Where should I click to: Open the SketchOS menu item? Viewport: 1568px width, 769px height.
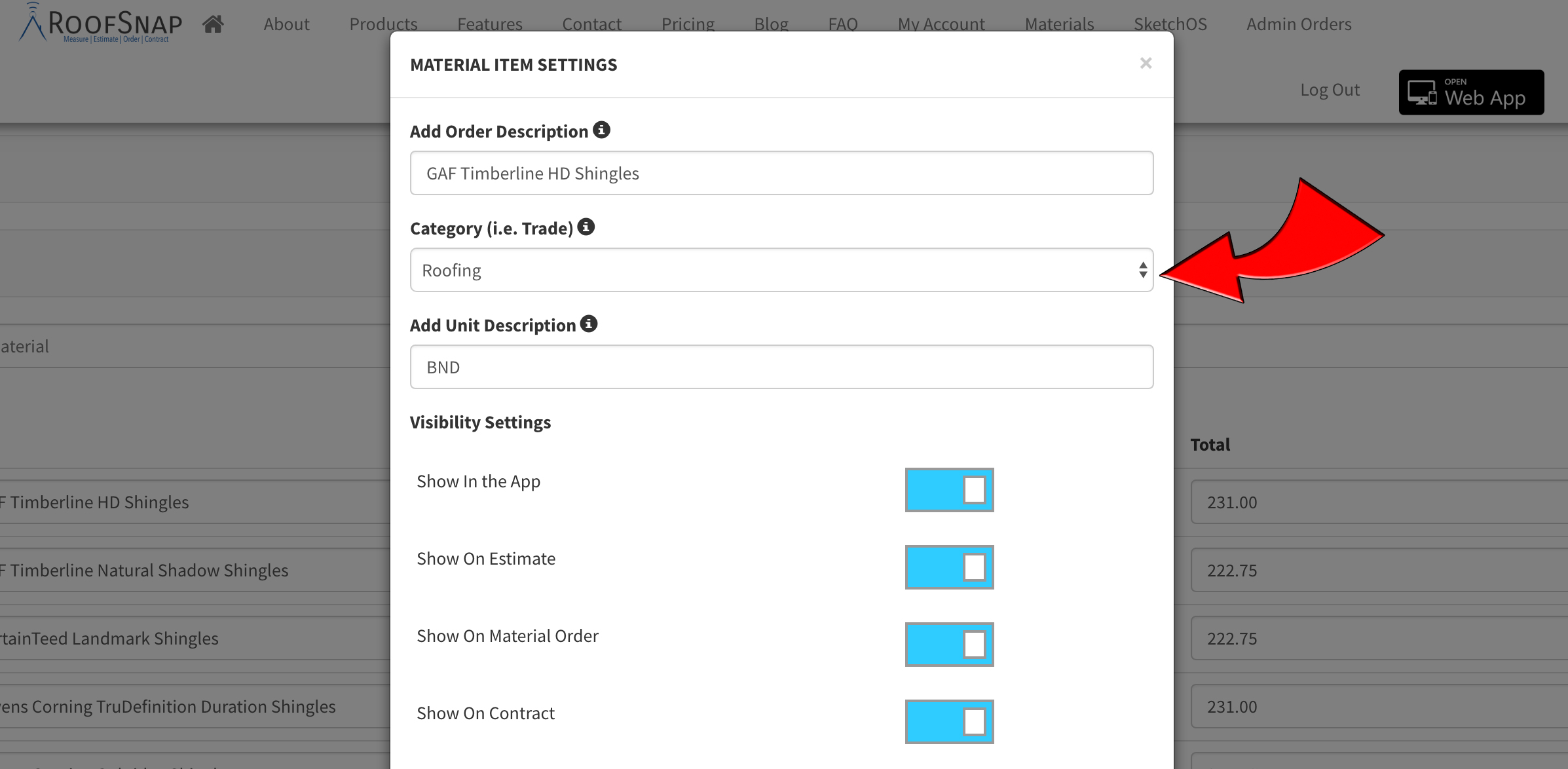(1170, 24)
